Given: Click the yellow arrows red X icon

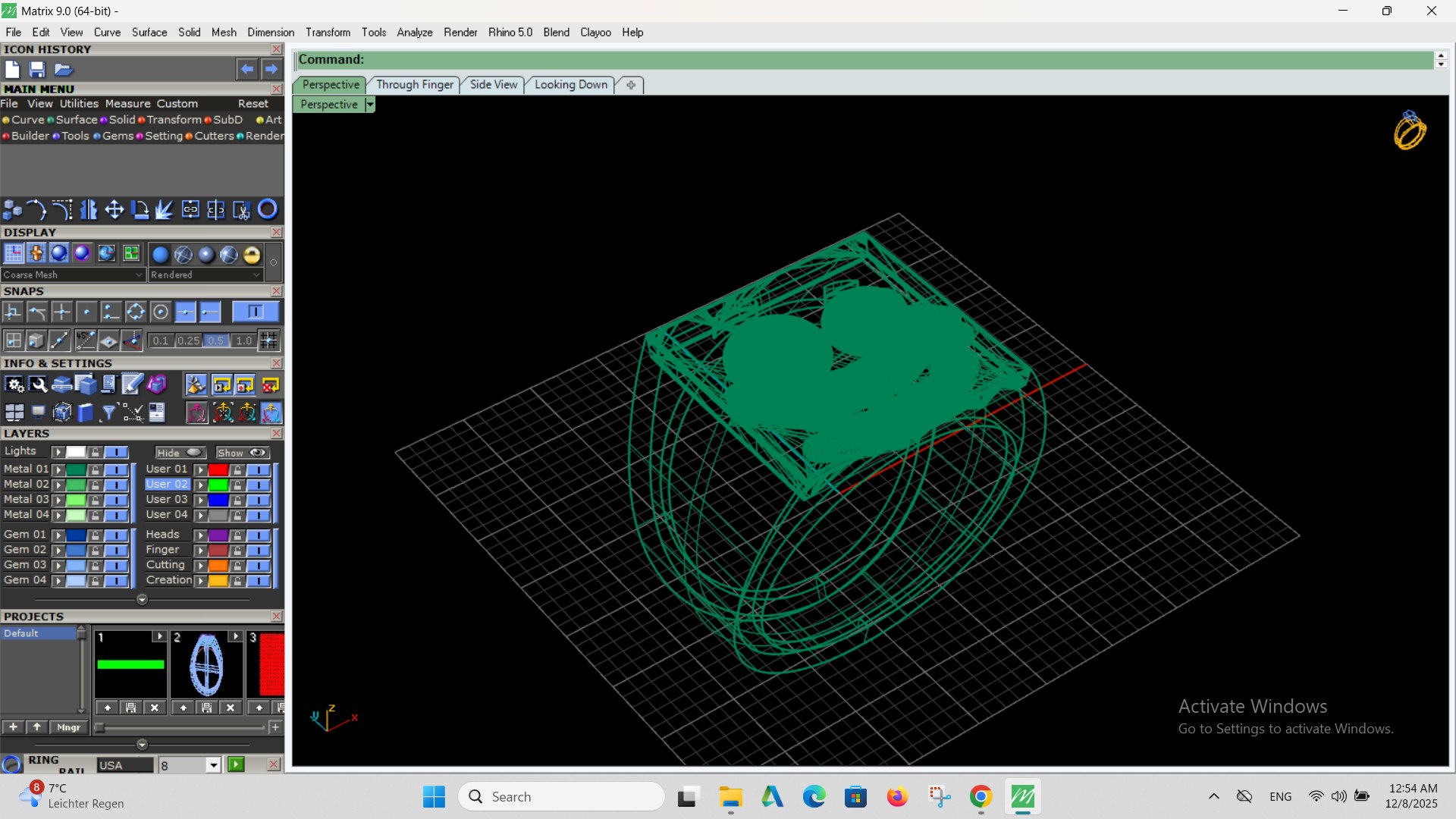Looking at the screenshot, I should pyautogui.click(x=270, y=385).
